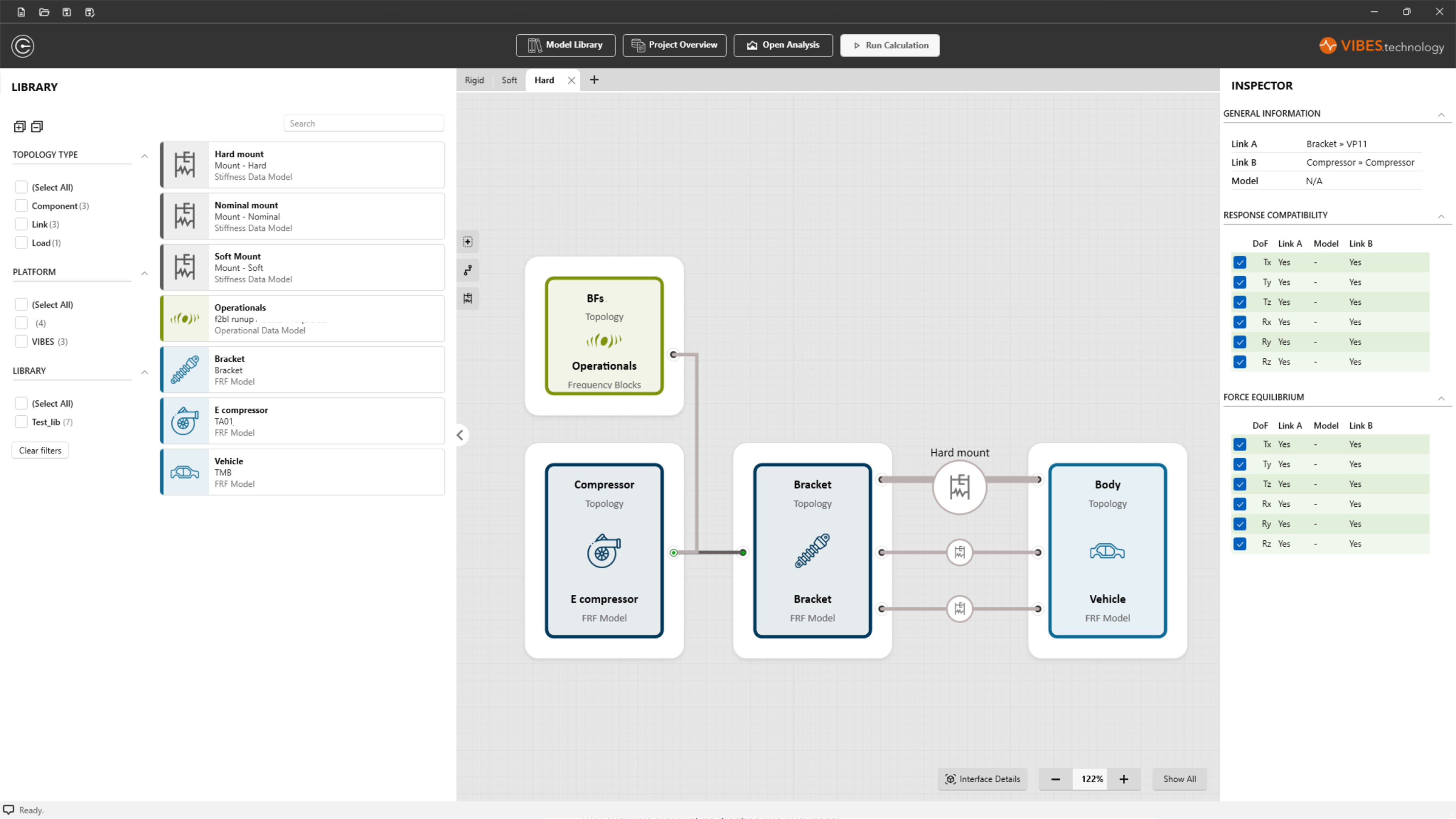Image resolution: width=1456 pixels, height=819 pixels.
Task: Collapse the Library filter section
Action: click(x=145, y=372)
